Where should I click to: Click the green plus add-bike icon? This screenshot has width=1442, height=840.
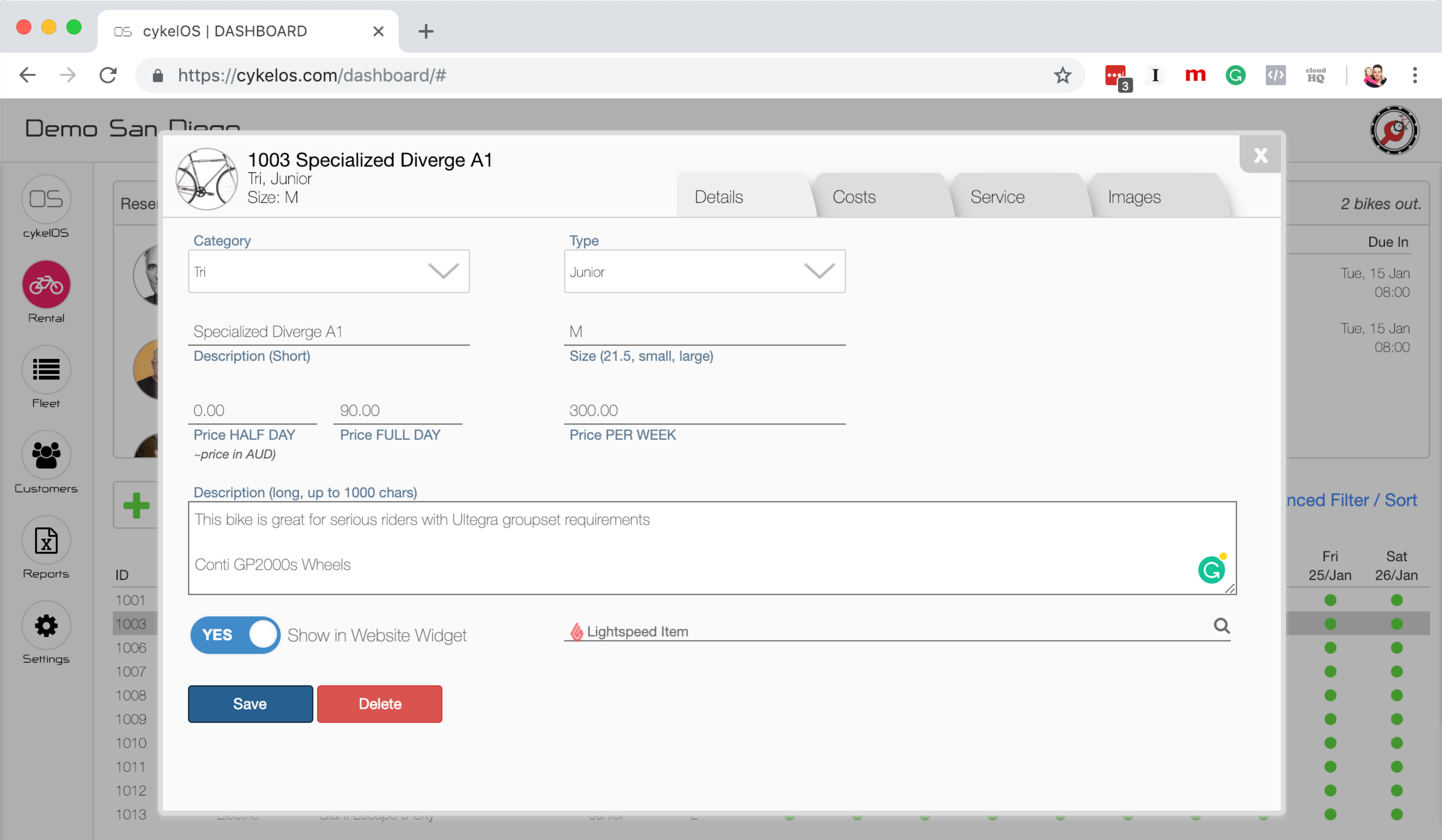coord(136,506)
